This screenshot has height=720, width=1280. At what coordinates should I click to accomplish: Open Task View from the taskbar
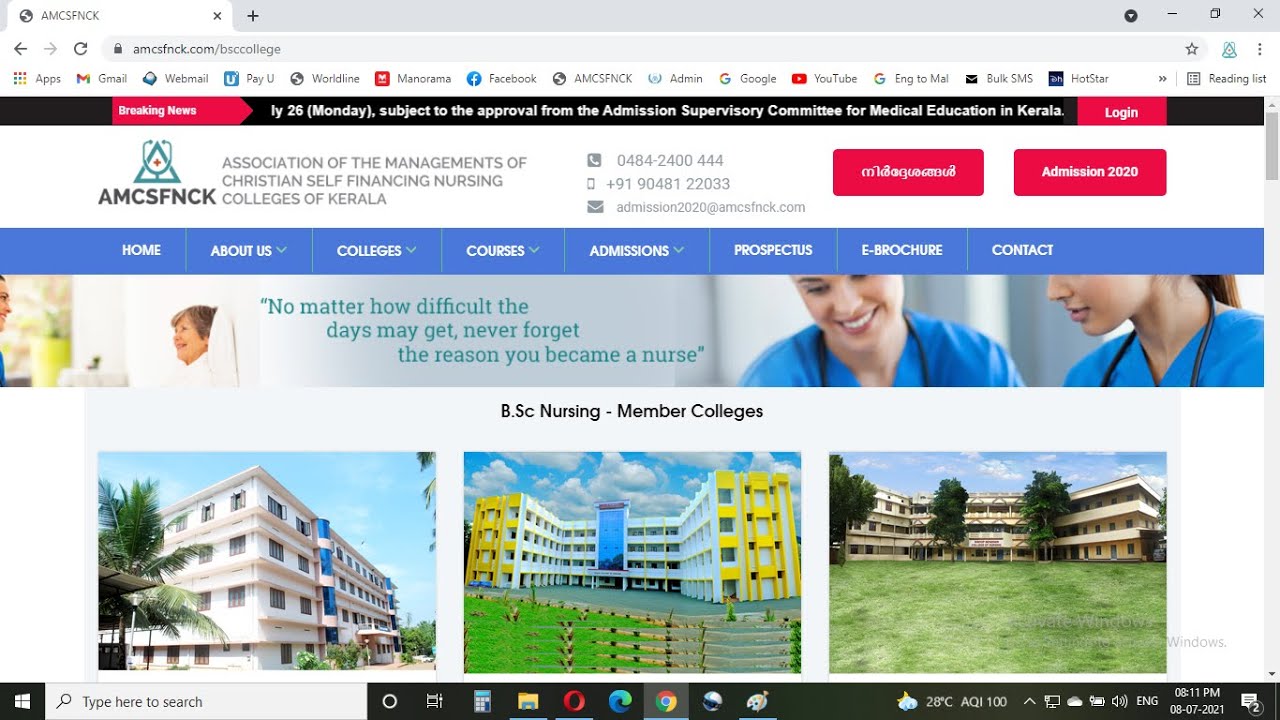435,701
